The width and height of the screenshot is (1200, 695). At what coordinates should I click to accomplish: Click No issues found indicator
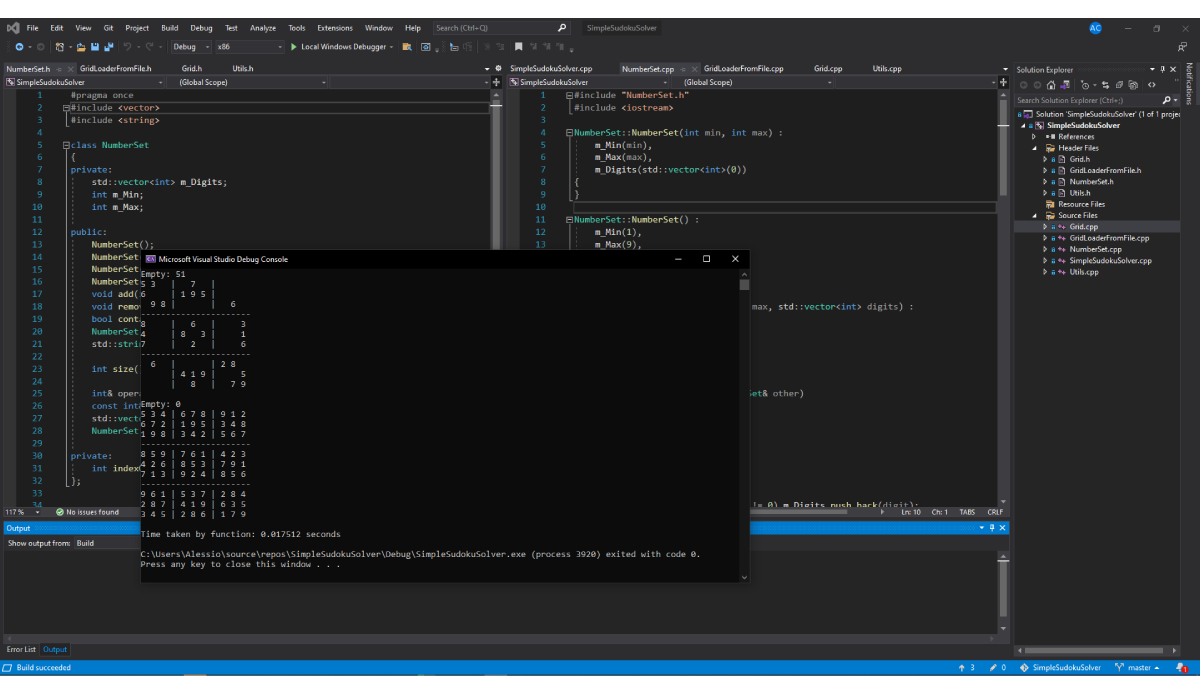(87, 512)
